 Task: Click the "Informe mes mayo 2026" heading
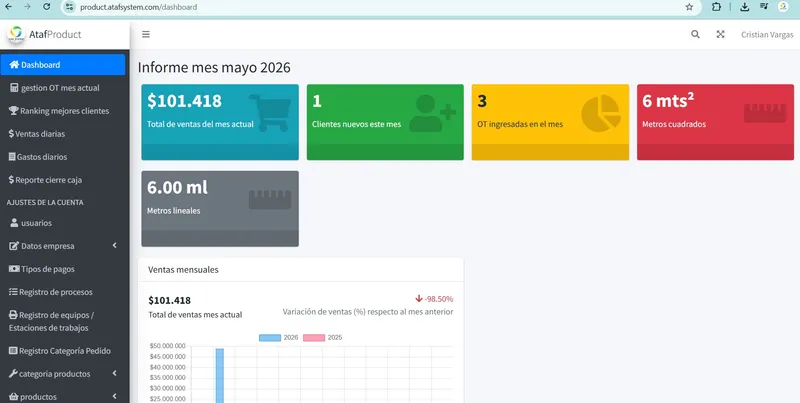coord(214,67)
